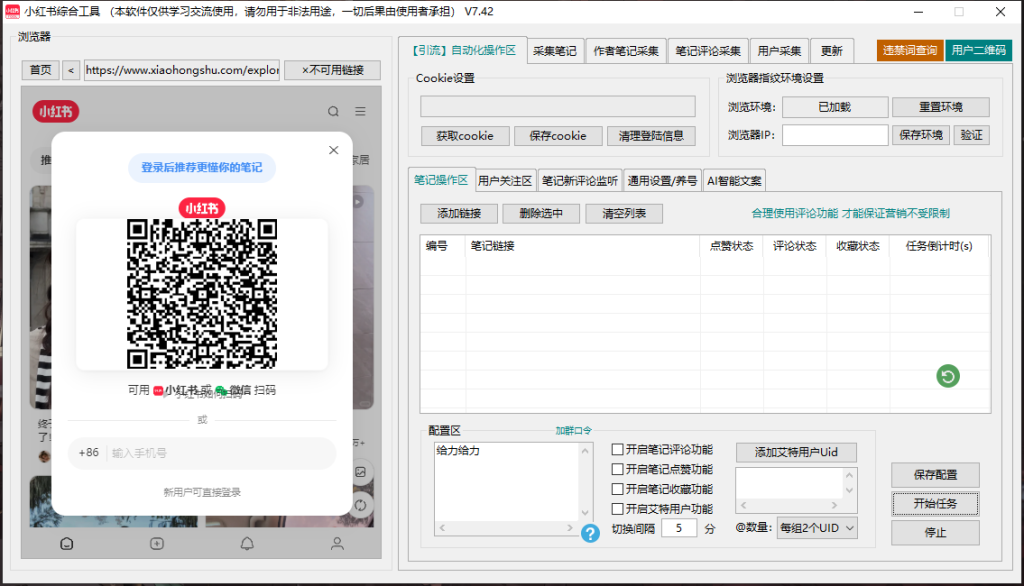Click the green circular refresh icon in task list
The image size is (1024, 586).
(947, 376)
